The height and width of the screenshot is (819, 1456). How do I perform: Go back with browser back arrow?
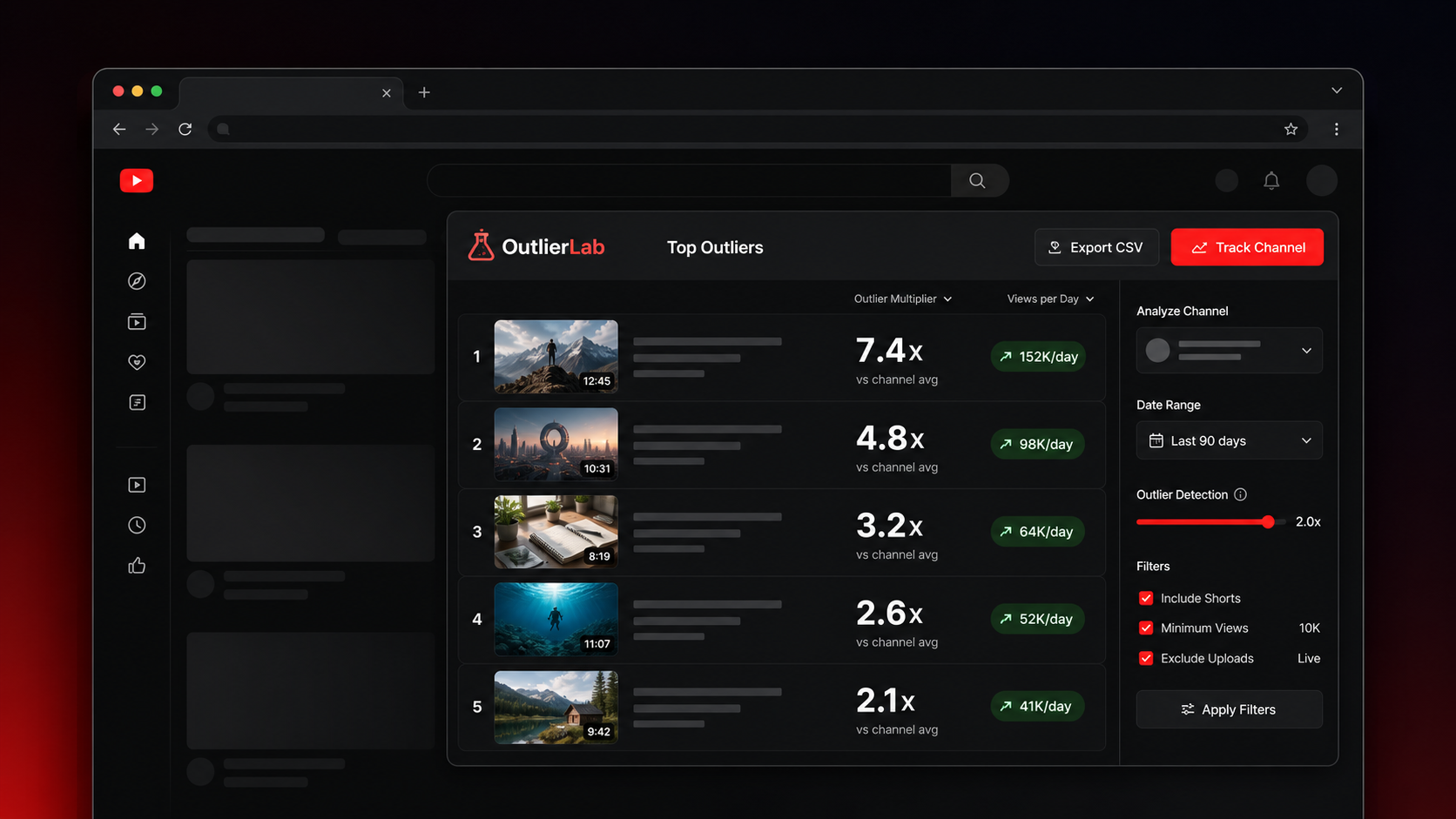[119, 129]
